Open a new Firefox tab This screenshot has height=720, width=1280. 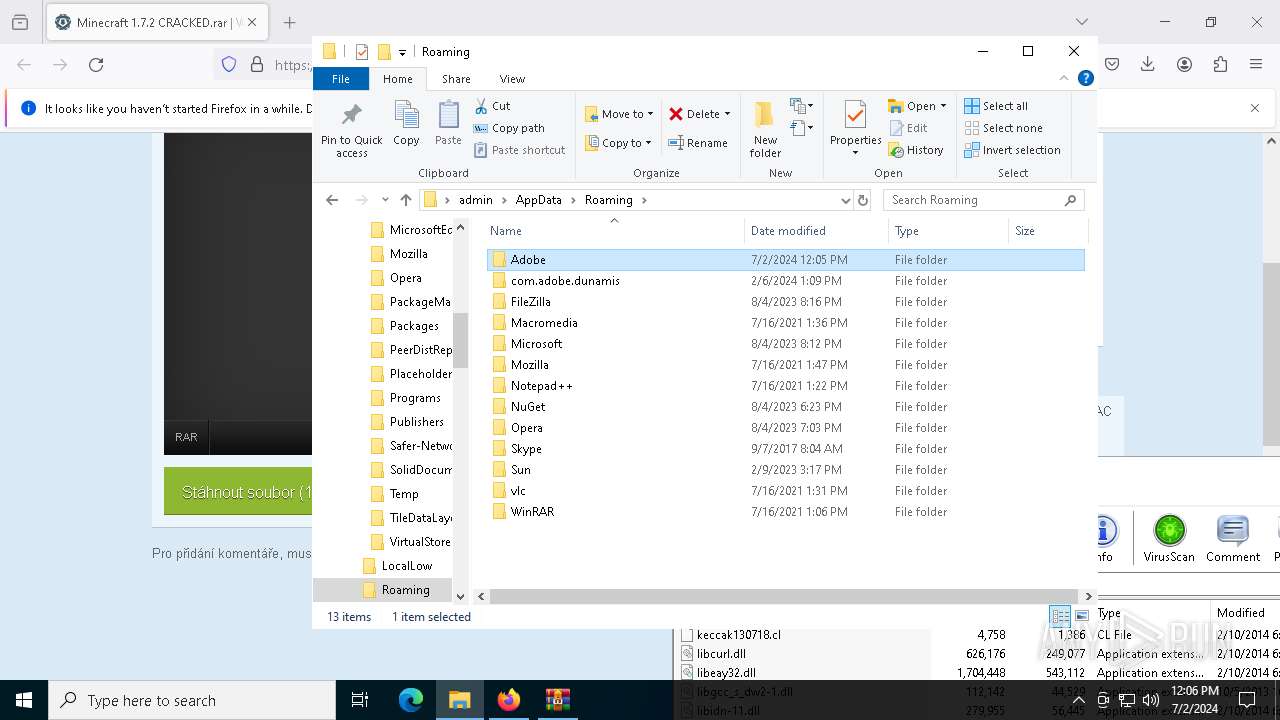click(x=289, y=22)
